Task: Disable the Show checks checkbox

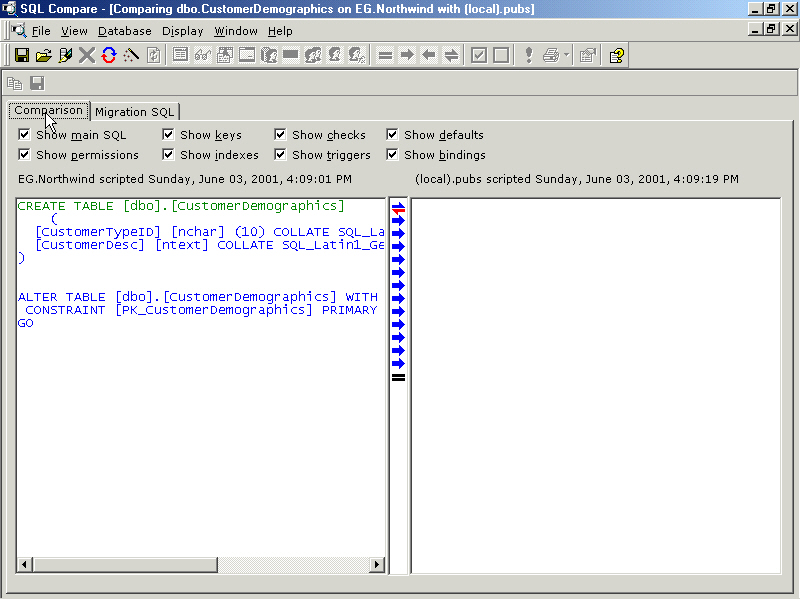Action: pos(280,135)
